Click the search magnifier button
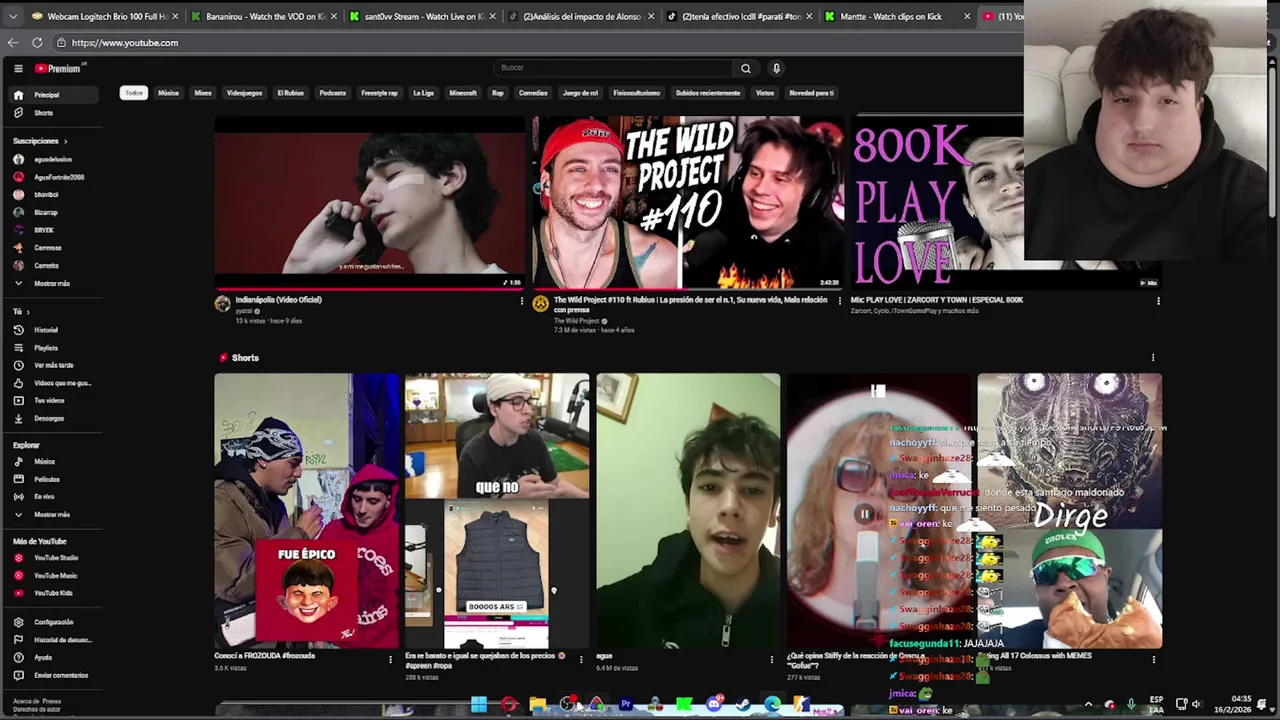This screenshot has height=720, width=1280. point(745,68)
